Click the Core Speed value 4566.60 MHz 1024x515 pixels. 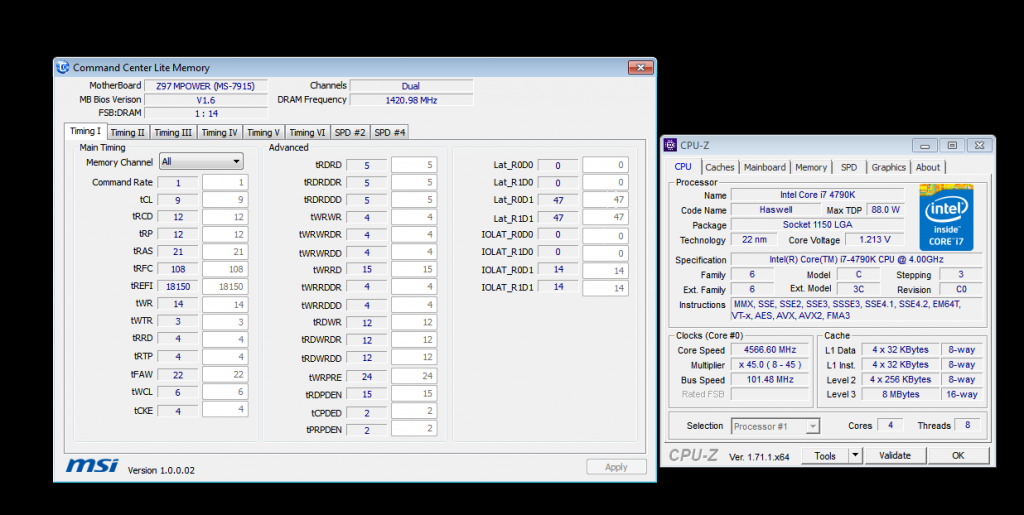tap(769, 350)
